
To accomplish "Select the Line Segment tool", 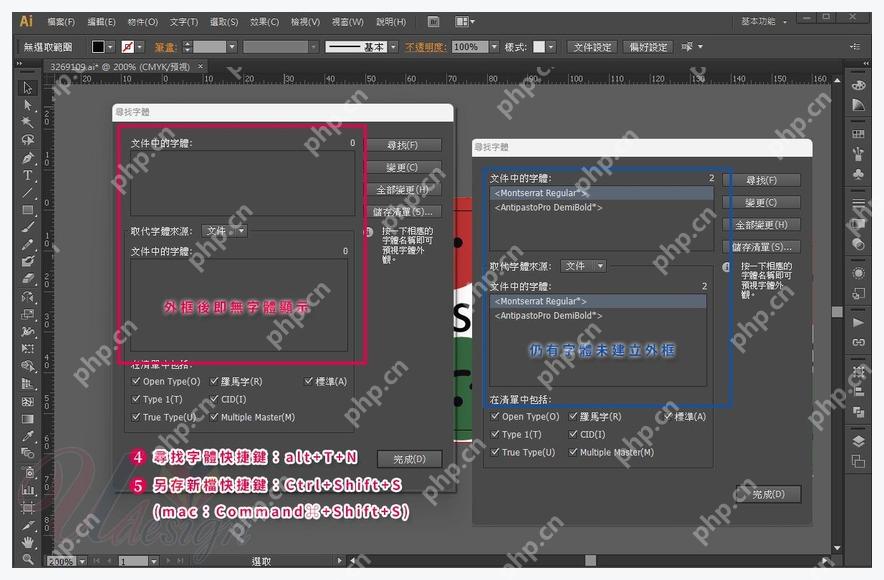I will pos(28,193).
